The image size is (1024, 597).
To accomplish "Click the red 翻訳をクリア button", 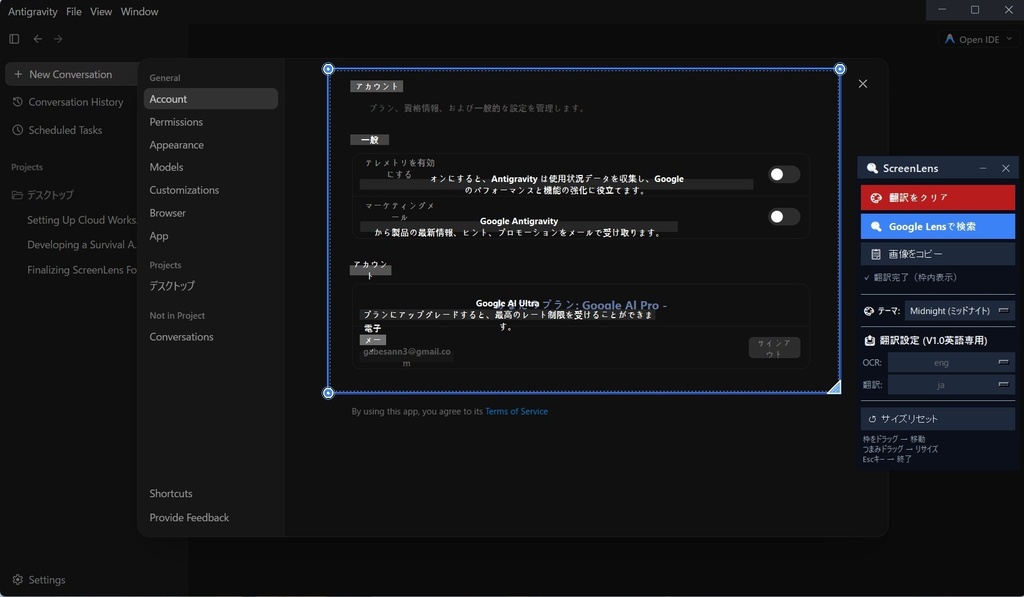I will pyautogui.click(x=938, y=198).
